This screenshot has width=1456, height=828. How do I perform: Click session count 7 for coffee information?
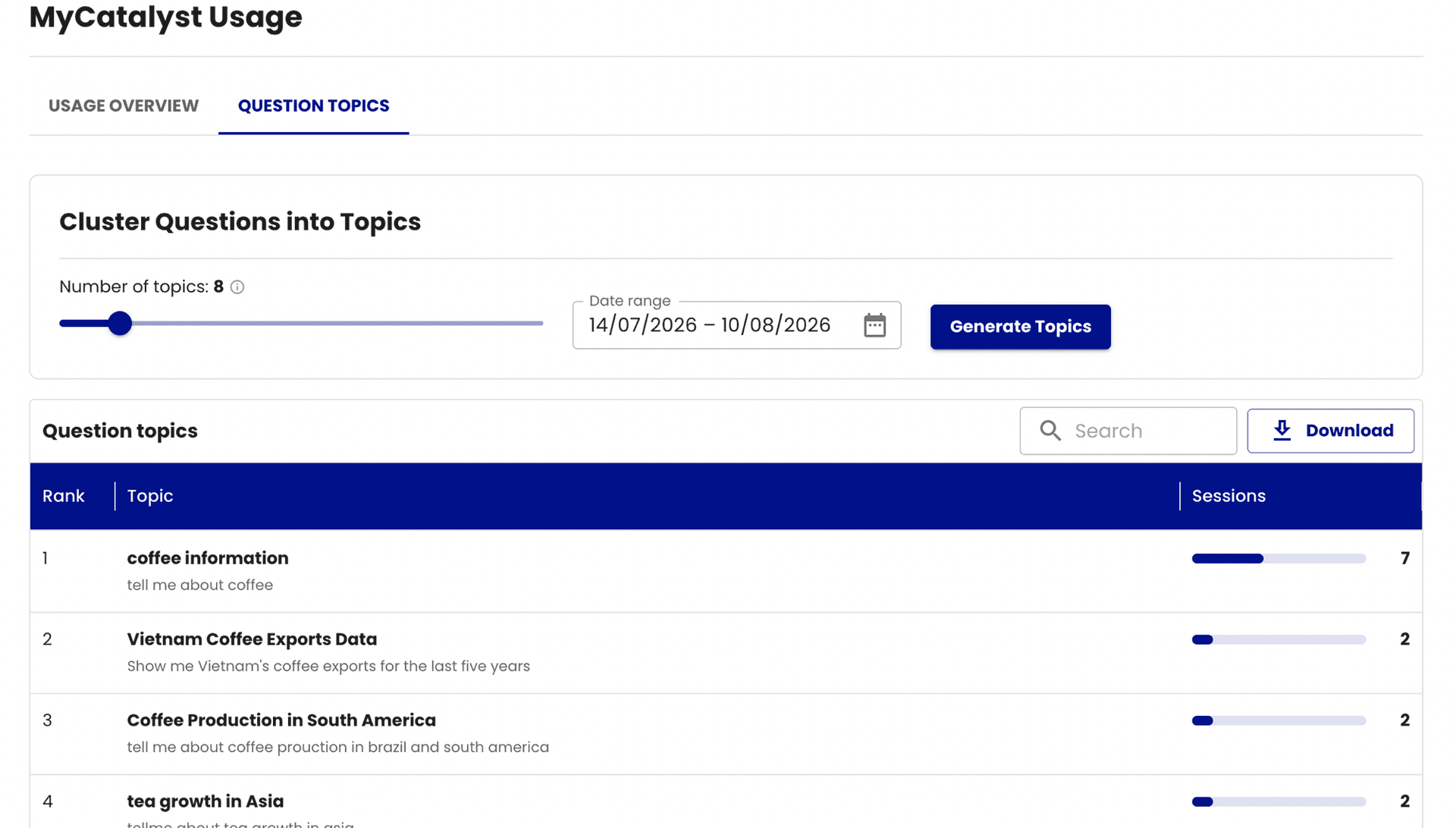(1405, 559)
